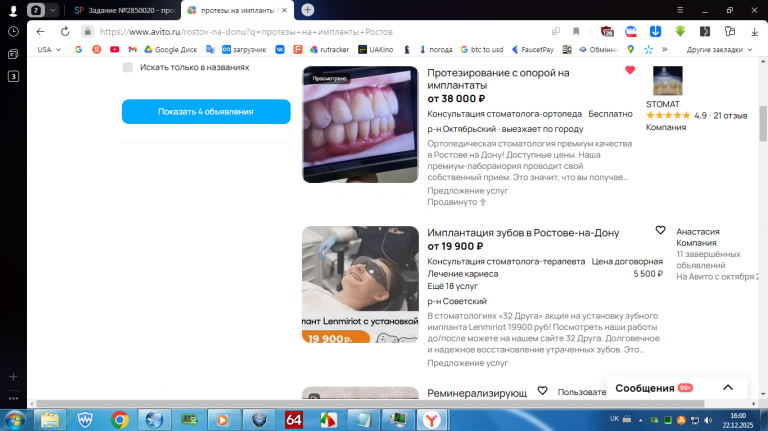
Task: Open the YouTube bookmark
Action: click(115, 49)
